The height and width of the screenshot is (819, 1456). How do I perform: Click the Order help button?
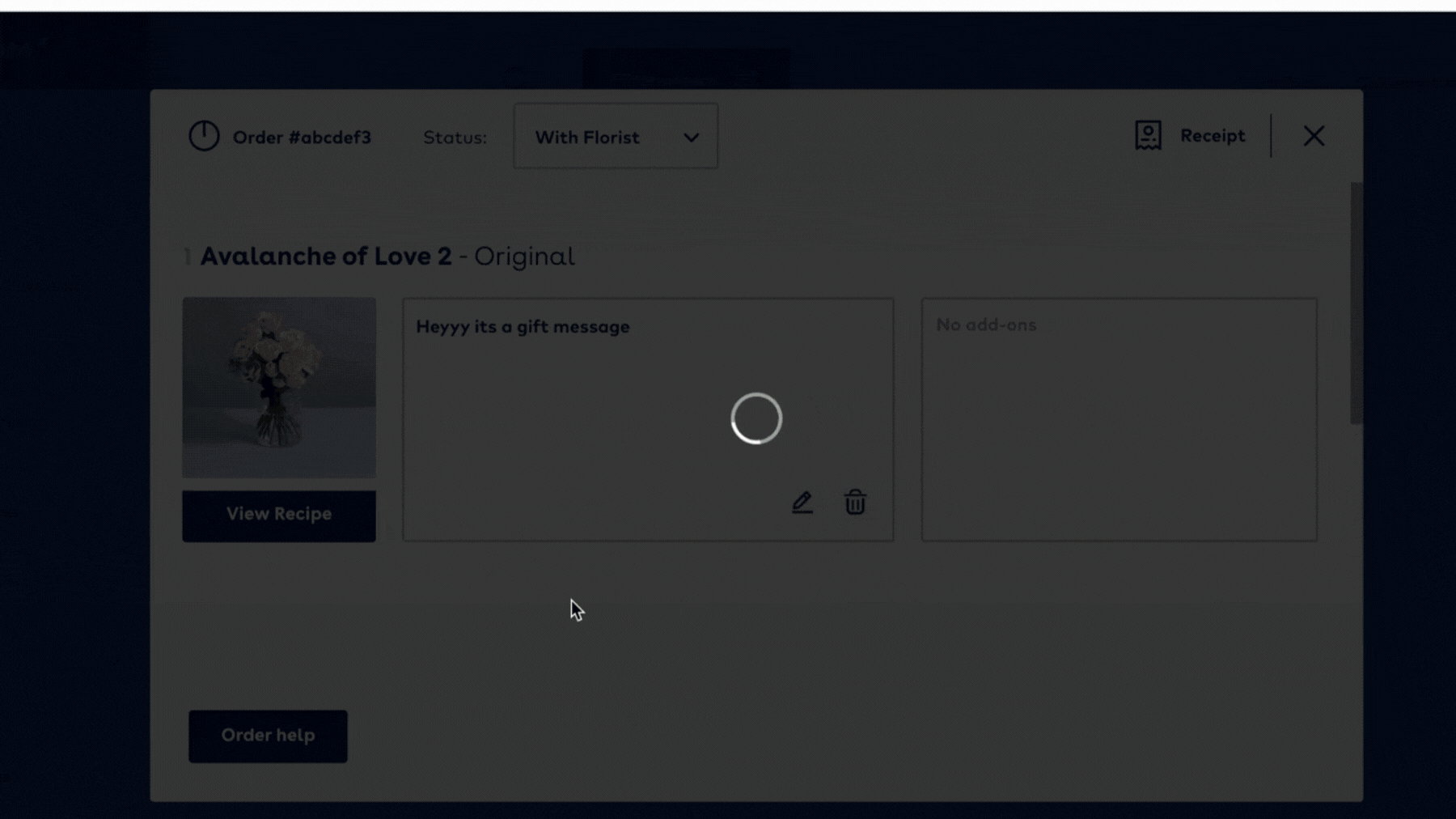coord(268,736)
